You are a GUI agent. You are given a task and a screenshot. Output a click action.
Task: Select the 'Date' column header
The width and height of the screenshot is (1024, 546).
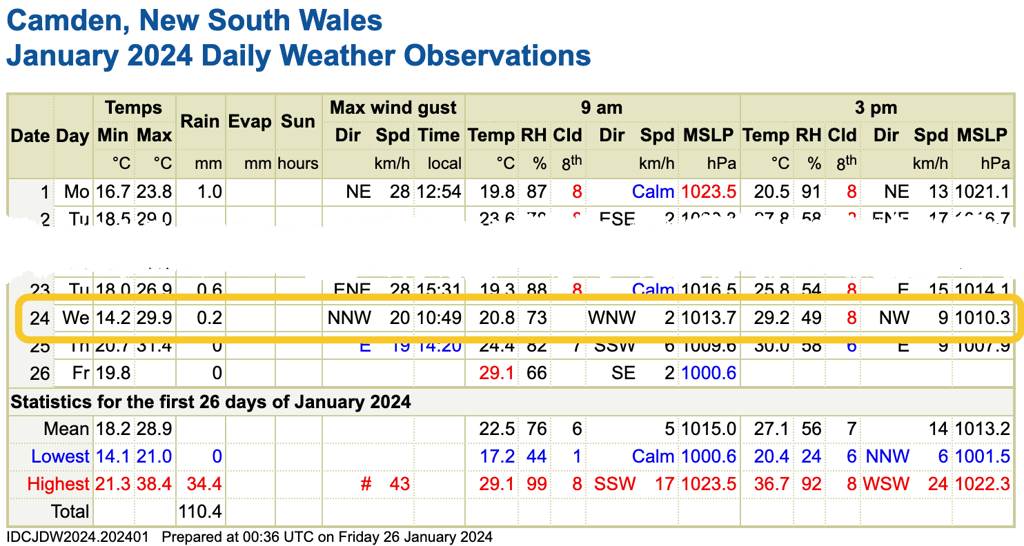point(30,136)
